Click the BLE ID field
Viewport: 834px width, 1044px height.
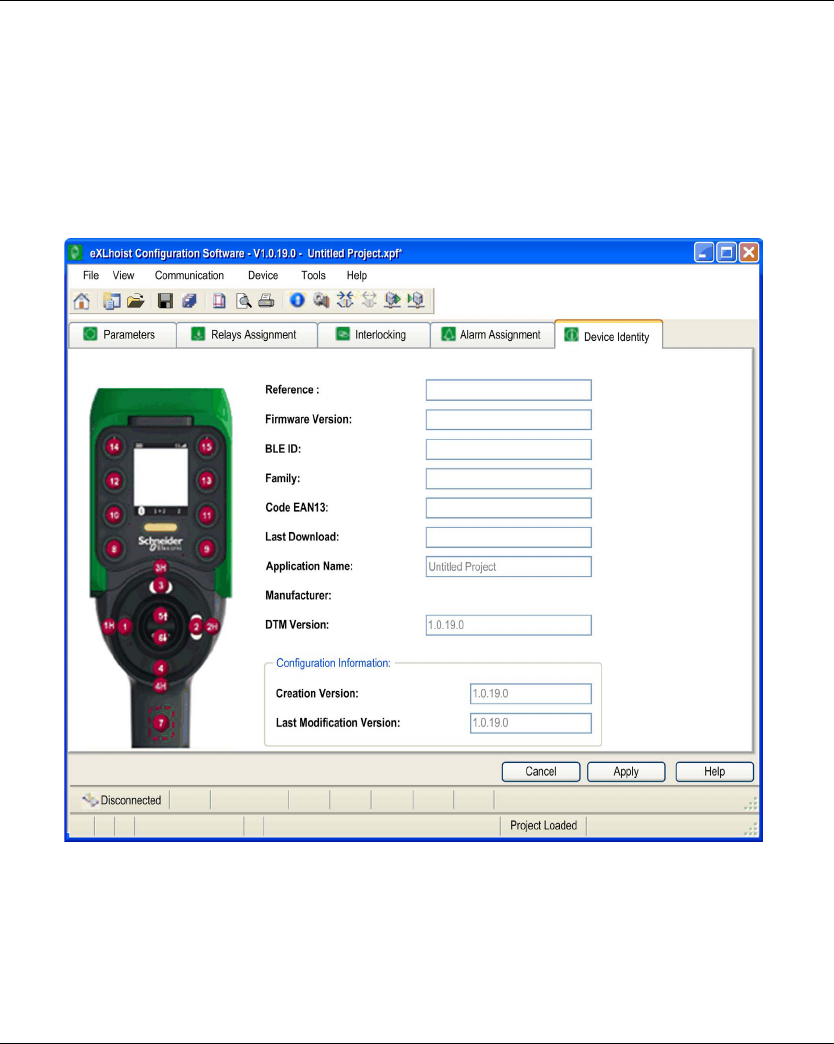[x=509, y=449]
